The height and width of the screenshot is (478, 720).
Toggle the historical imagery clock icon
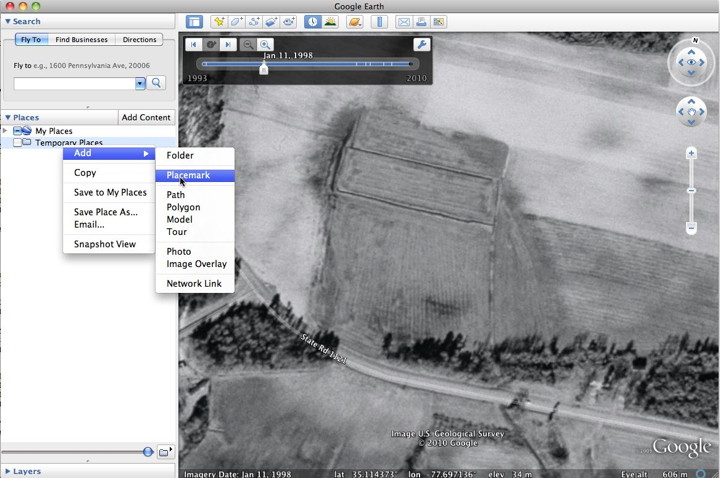(x=313, y=21)
